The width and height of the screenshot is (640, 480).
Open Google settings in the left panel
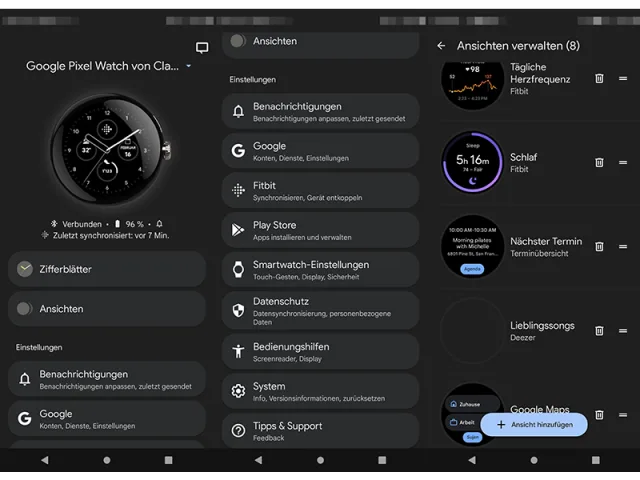click(107, 419)
